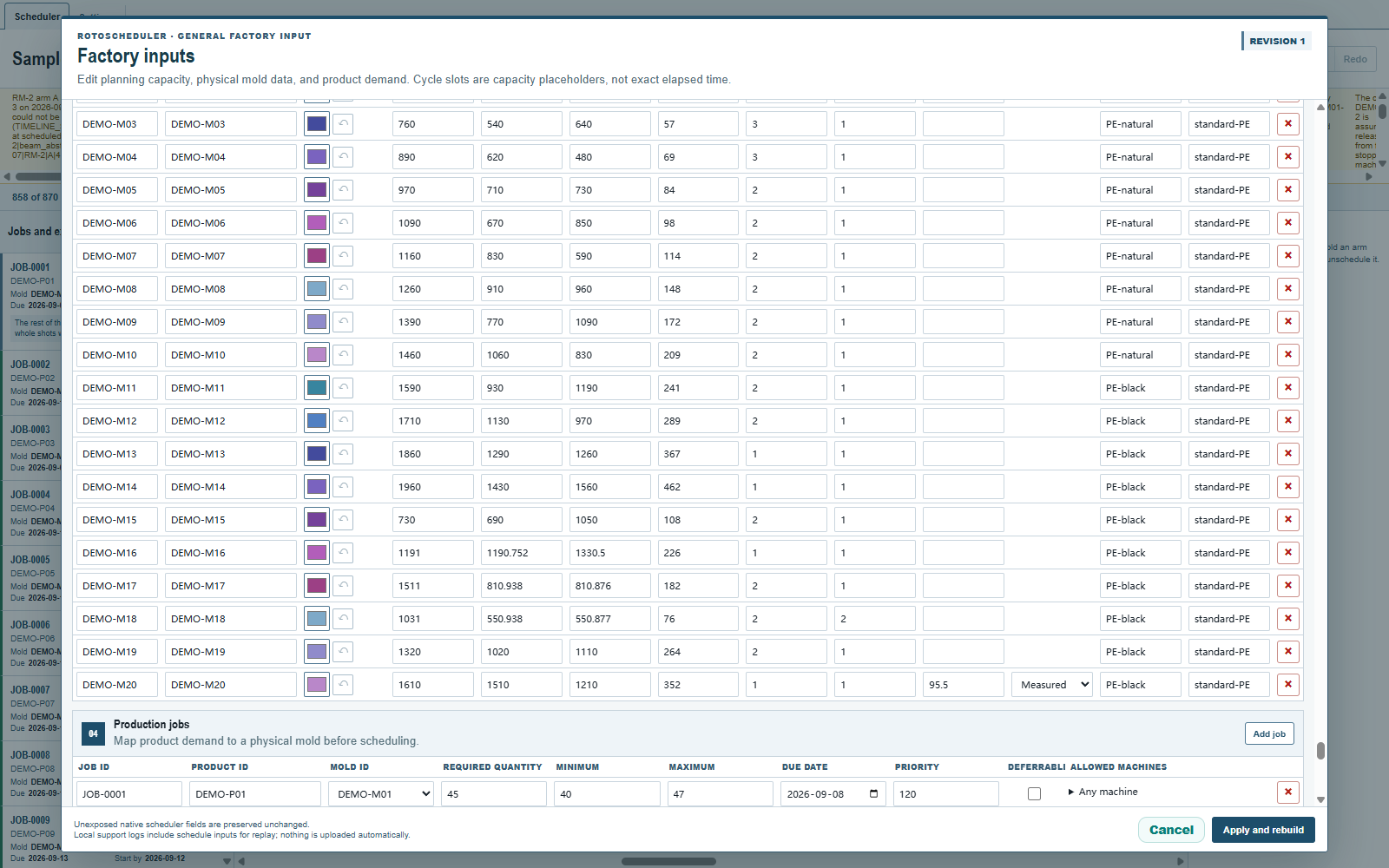Click the dialog vertical scrollbar thumb
This screenshot has height=868, width=1389.
(x=1320, y=750)
